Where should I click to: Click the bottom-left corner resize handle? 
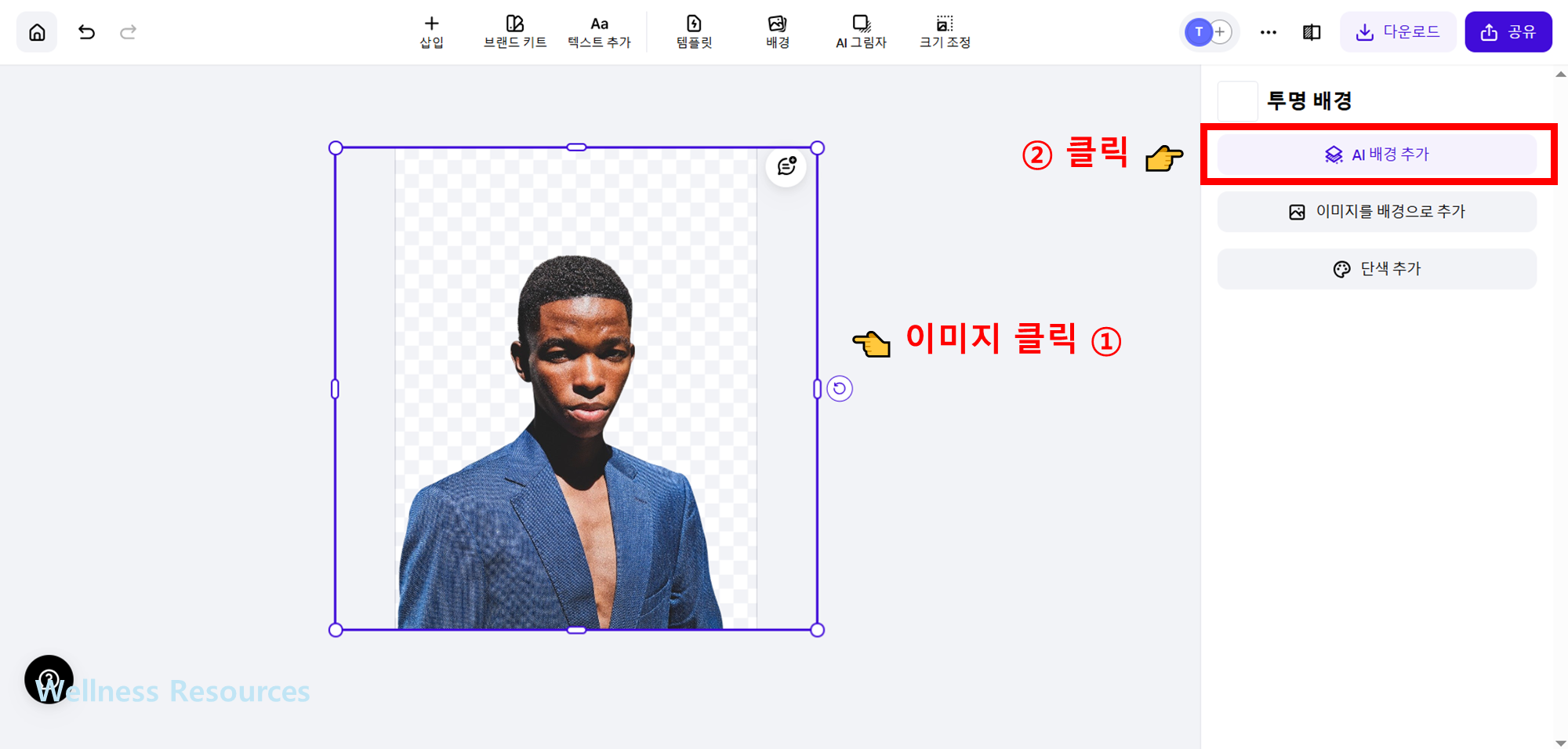[x=336, y=630]
